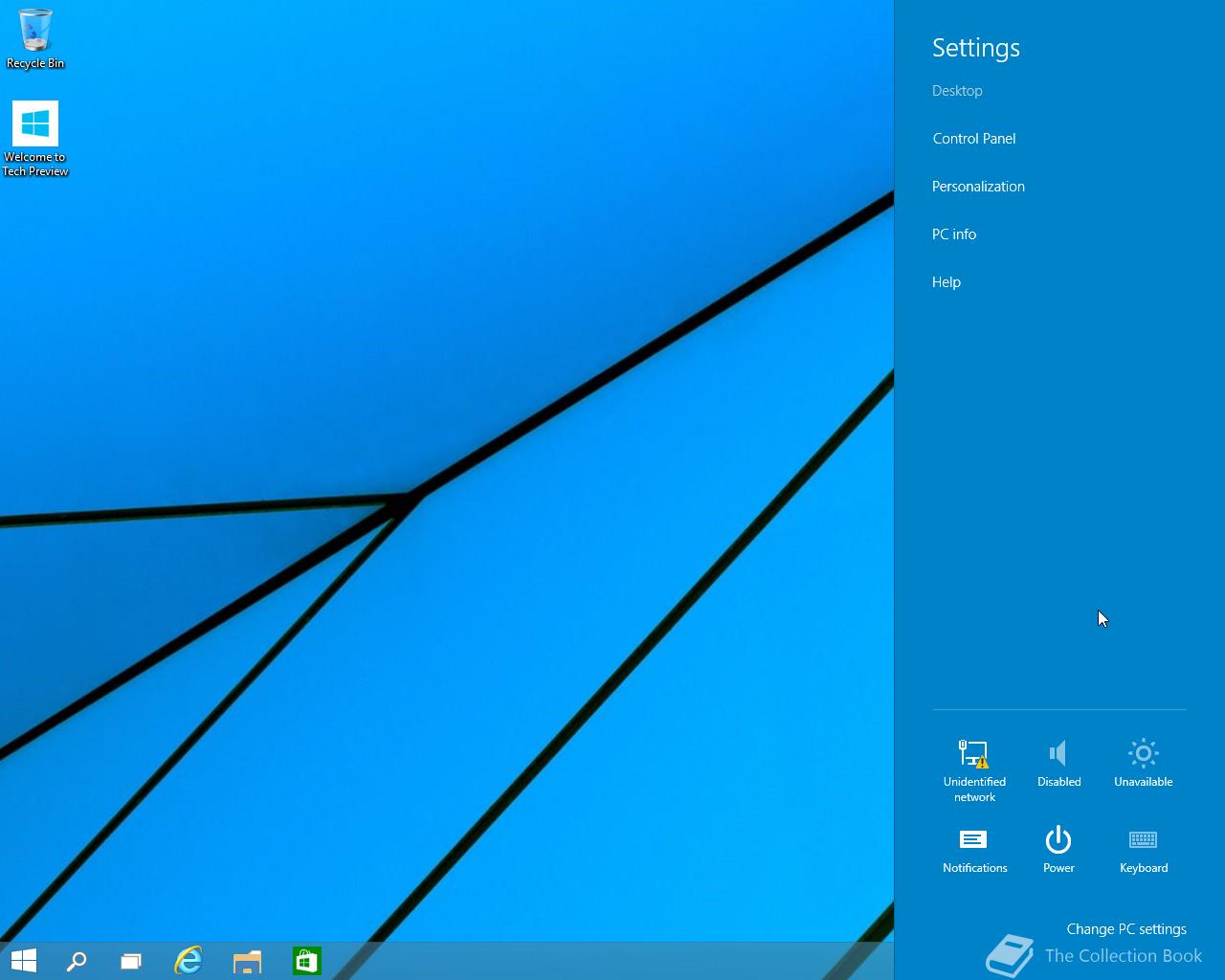The height and width of the screenshot is (980, 1225).
Task: Open File Explorer from taskbar
Action: click(247, 961)
